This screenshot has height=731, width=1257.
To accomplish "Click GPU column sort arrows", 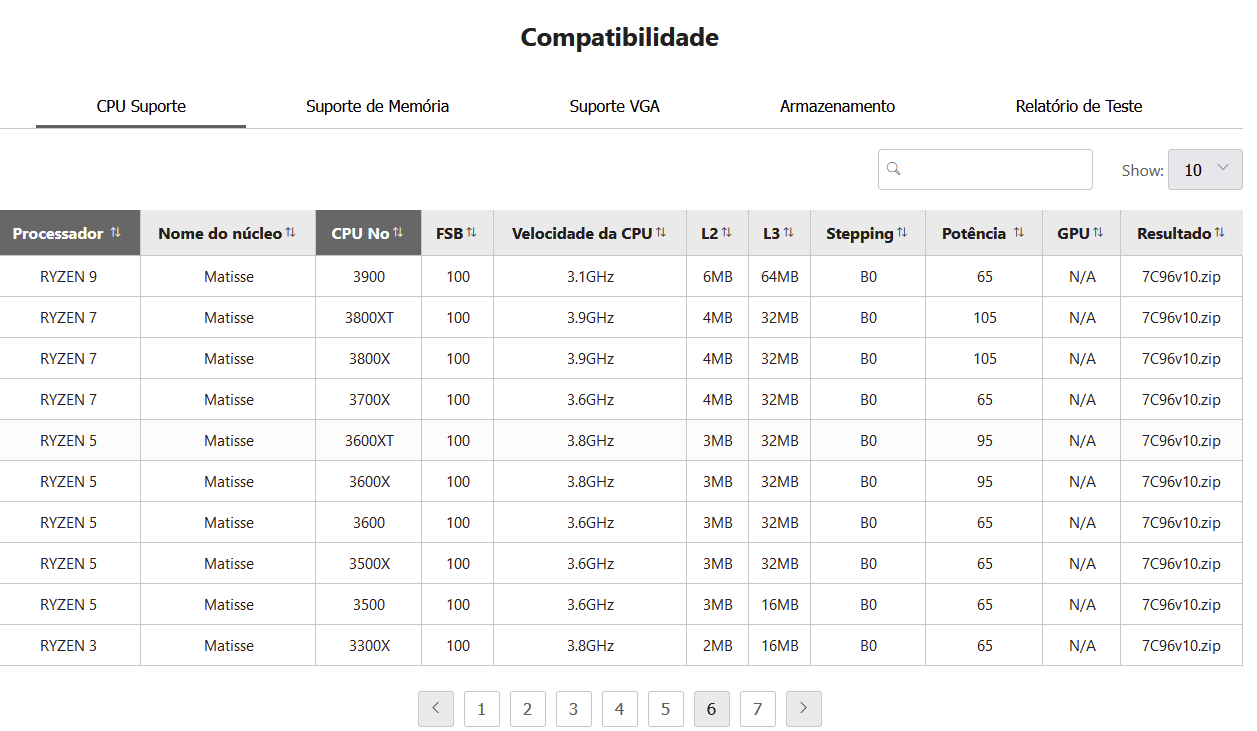I will [1098, 232].
